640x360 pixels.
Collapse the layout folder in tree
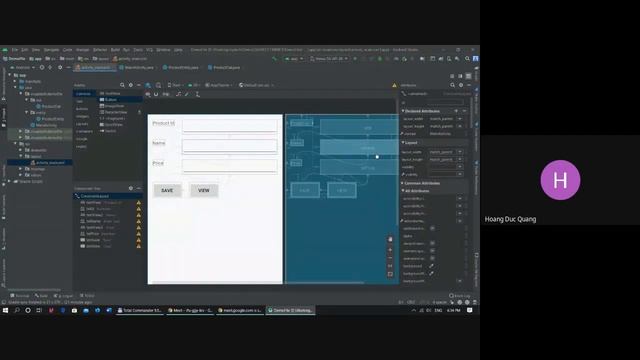tap(21, 156)
